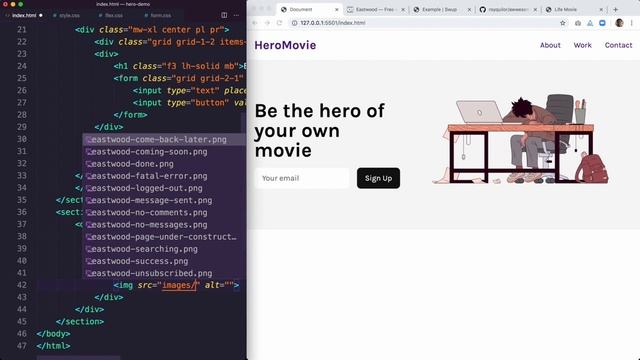Open Chrome's three-dot menu
Image resolution: width=640 pixels, height=360 pixels.
point(631,23)
